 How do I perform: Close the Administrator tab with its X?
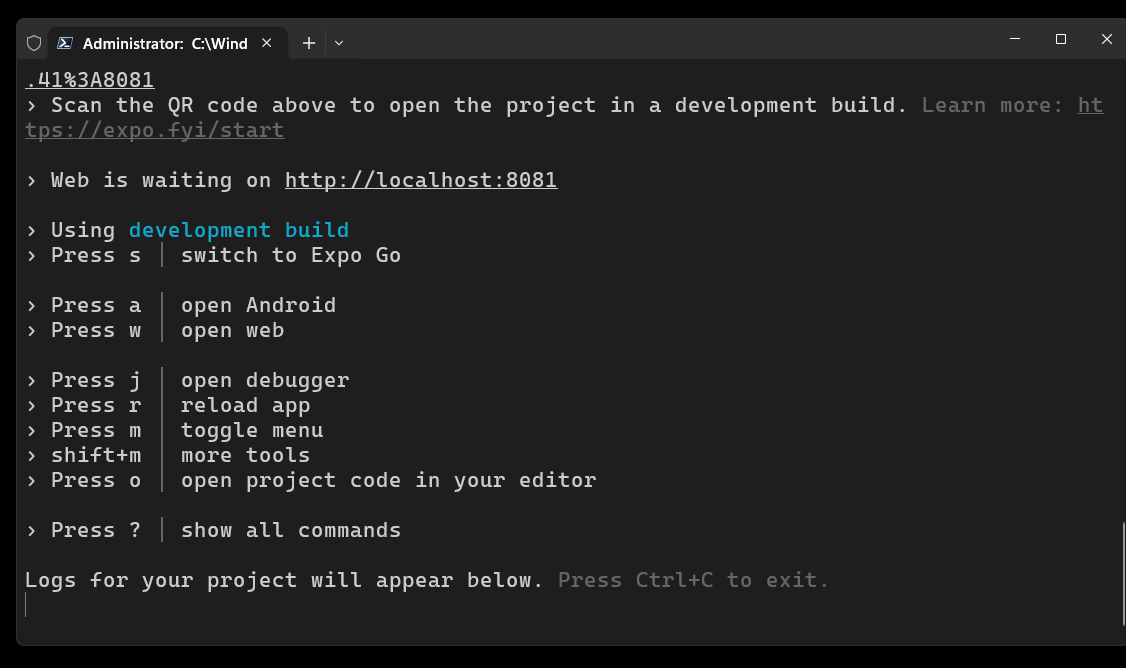(x=266, y=43)
